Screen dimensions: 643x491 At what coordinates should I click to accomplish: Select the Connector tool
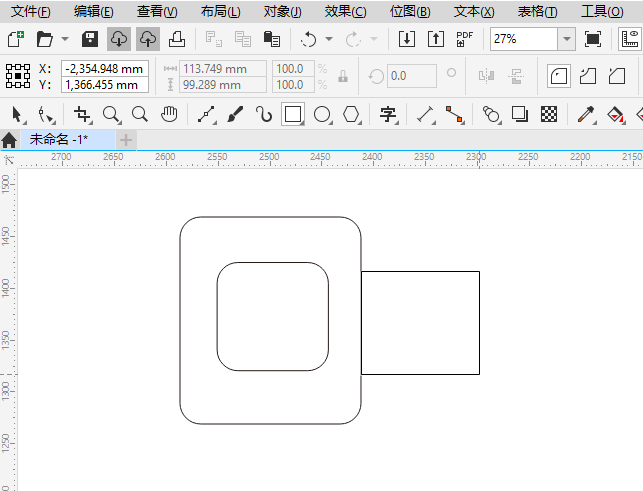(x=454, y=114)
